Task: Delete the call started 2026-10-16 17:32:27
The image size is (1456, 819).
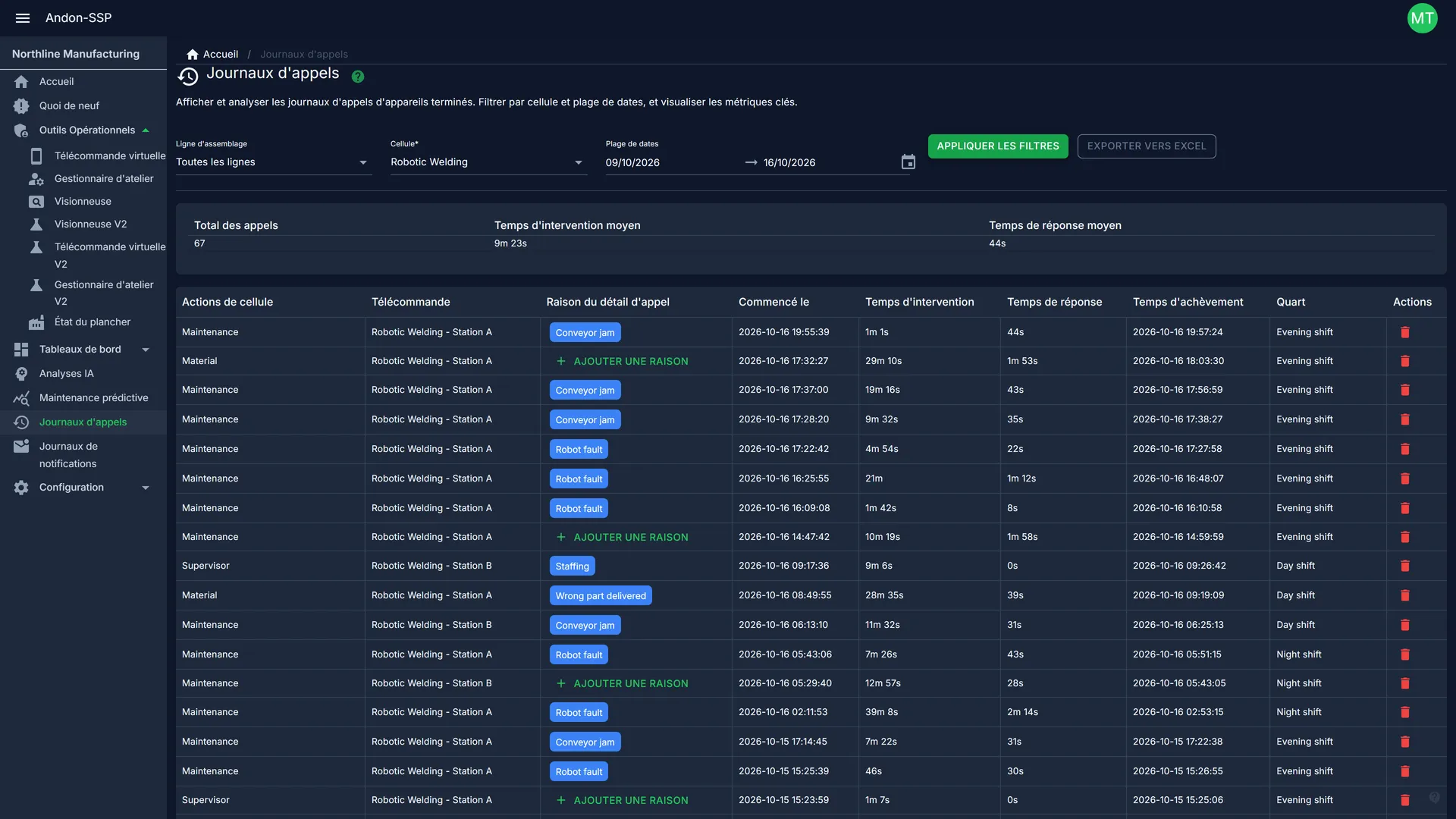Action: (x=1404, y=361)
